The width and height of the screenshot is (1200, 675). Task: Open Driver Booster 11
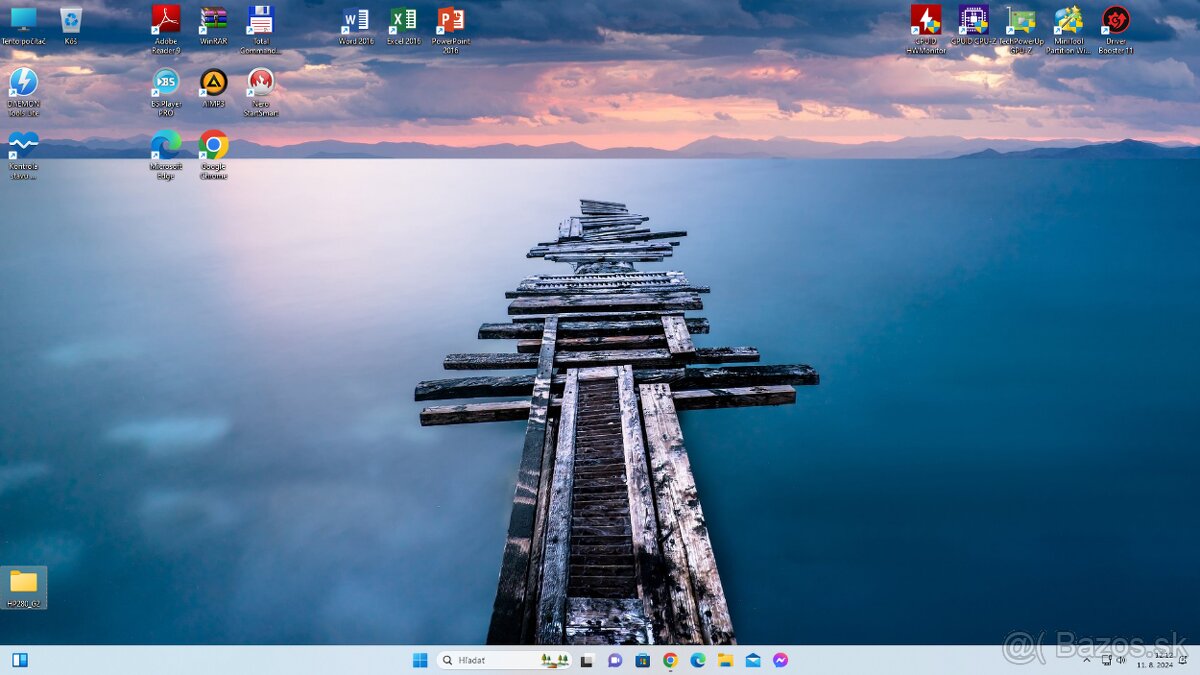tap(1114, 20)
